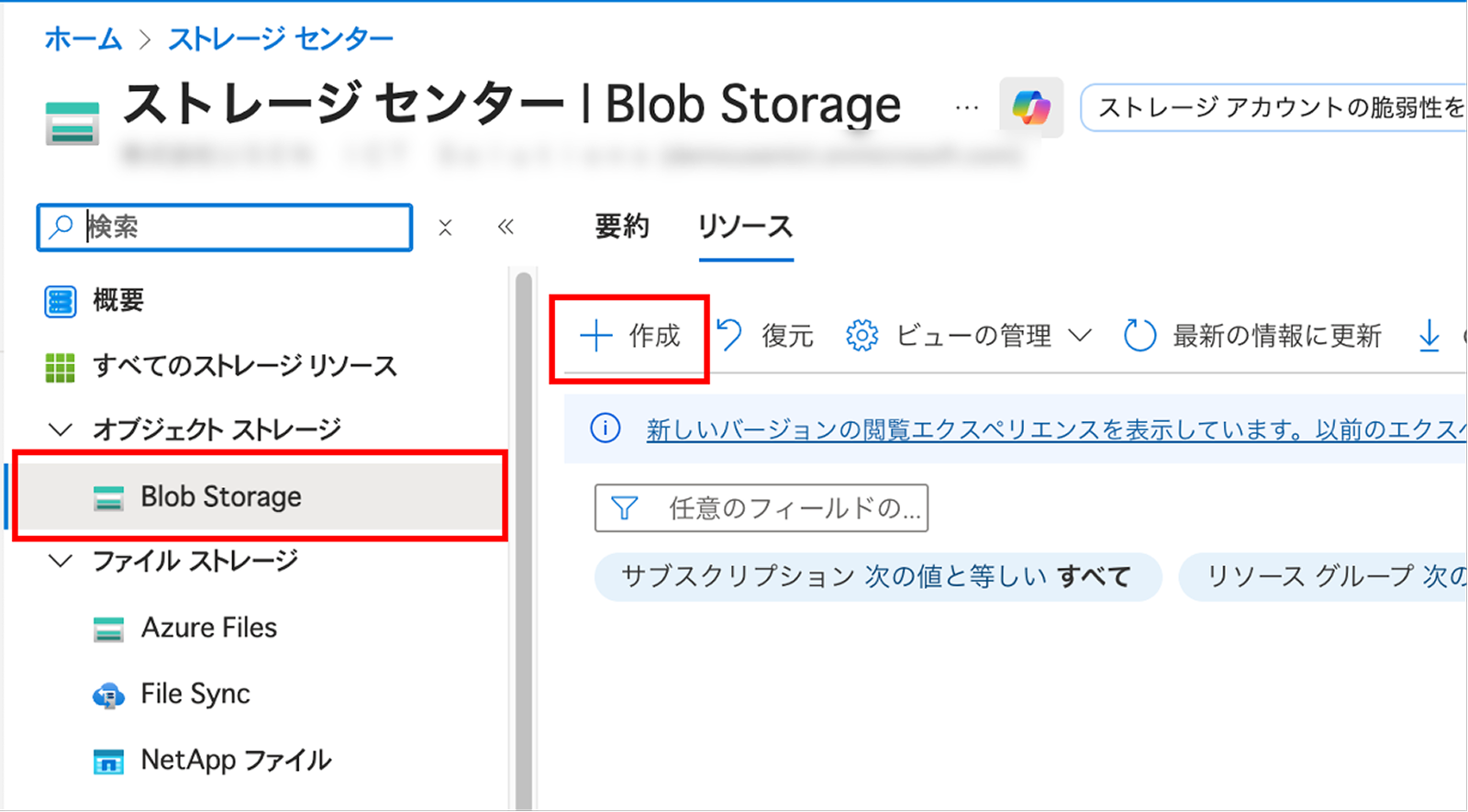The width and height of the screenshot is (1468, 812).
Task: Collapse the ファイル ストレージ section
Action: tap(61, 561)
